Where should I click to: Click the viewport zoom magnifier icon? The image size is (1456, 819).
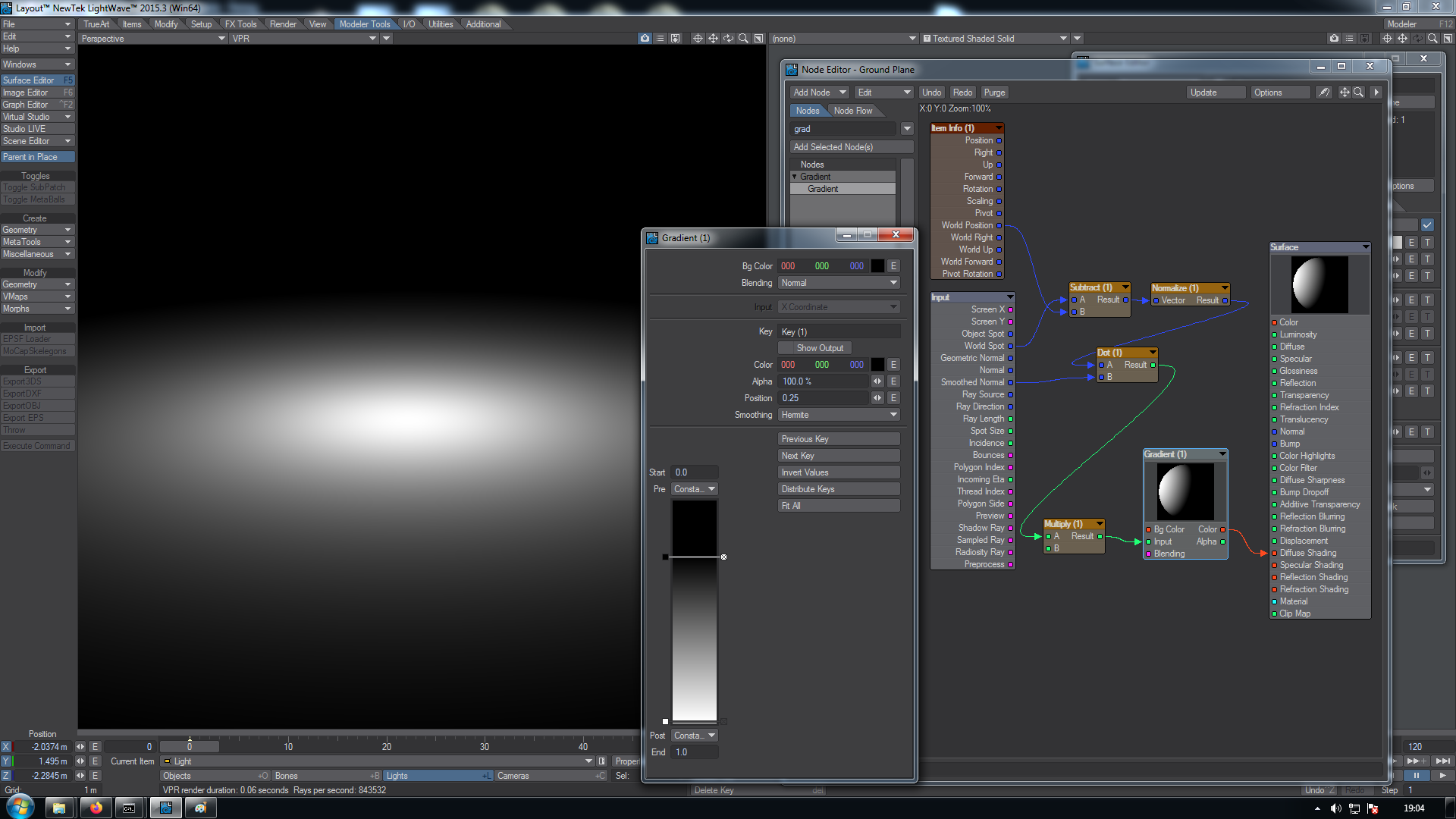743,39
